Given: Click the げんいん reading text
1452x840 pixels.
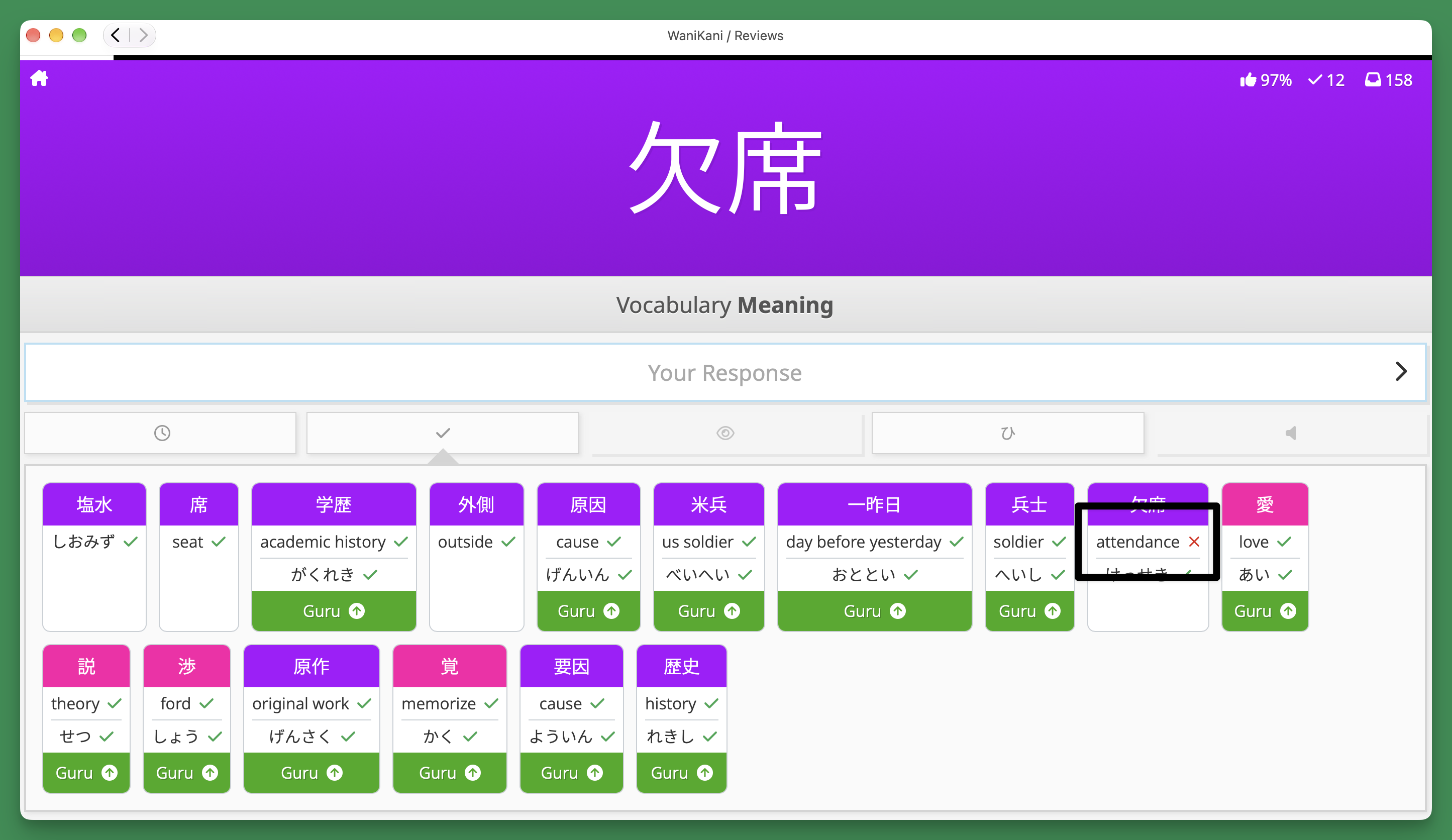Looking at the screenshot, I should [x=577, y=574].
